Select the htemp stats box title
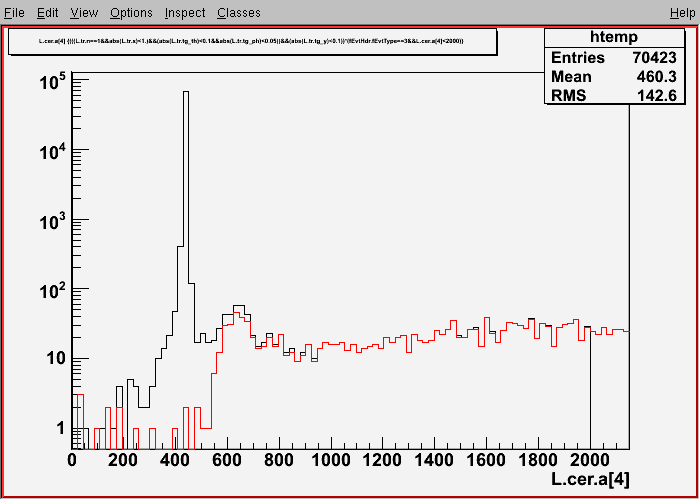700x500 pixels. click(614, 38)
